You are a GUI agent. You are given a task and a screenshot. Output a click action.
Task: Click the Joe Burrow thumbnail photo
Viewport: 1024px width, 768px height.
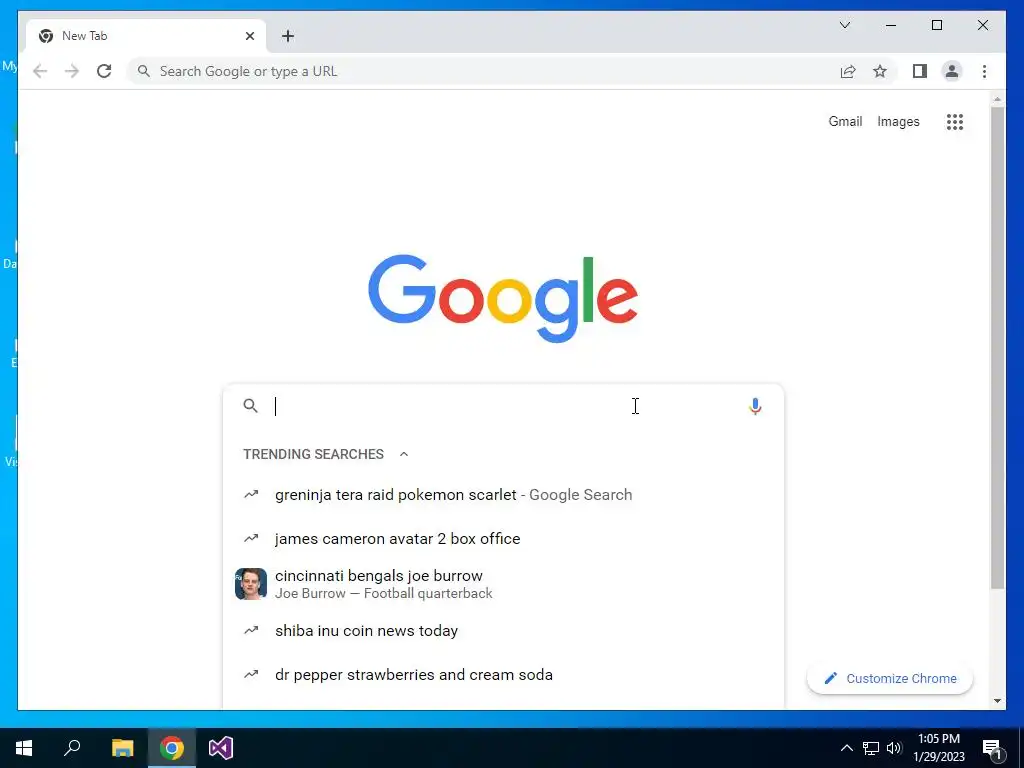(x=251, y=584)
